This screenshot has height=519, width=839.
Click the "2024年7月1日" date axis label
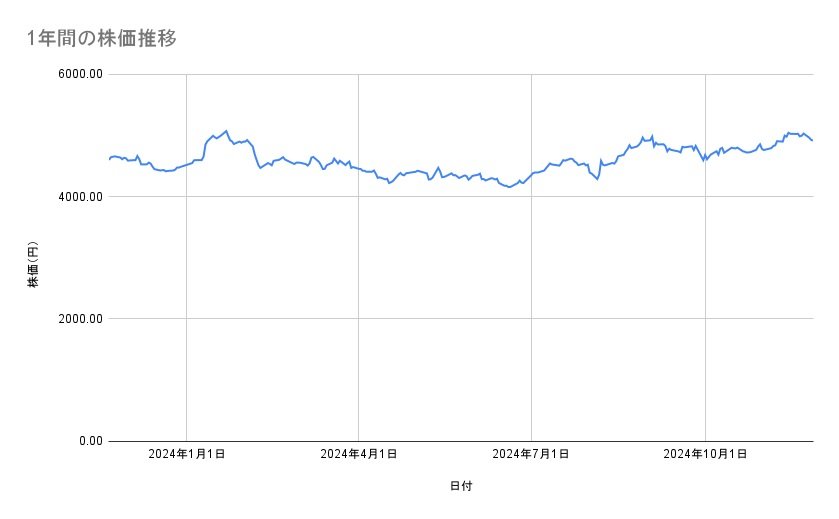[x=531, y=454]
